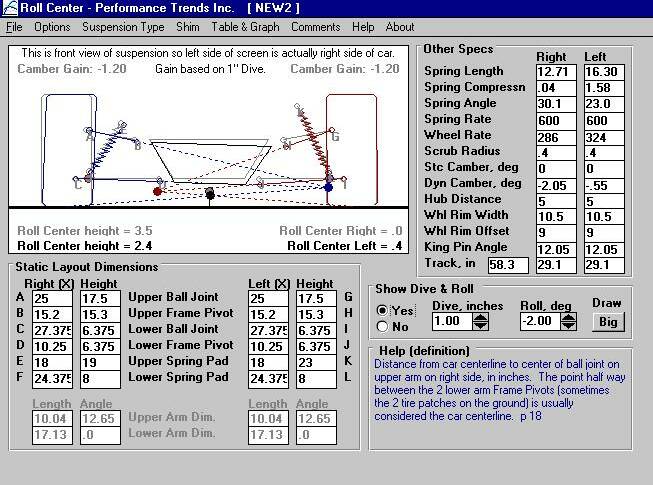Open the Suspension Type menu
The width and height of the screenshot is (653, 485).
(x=123, y=27)
